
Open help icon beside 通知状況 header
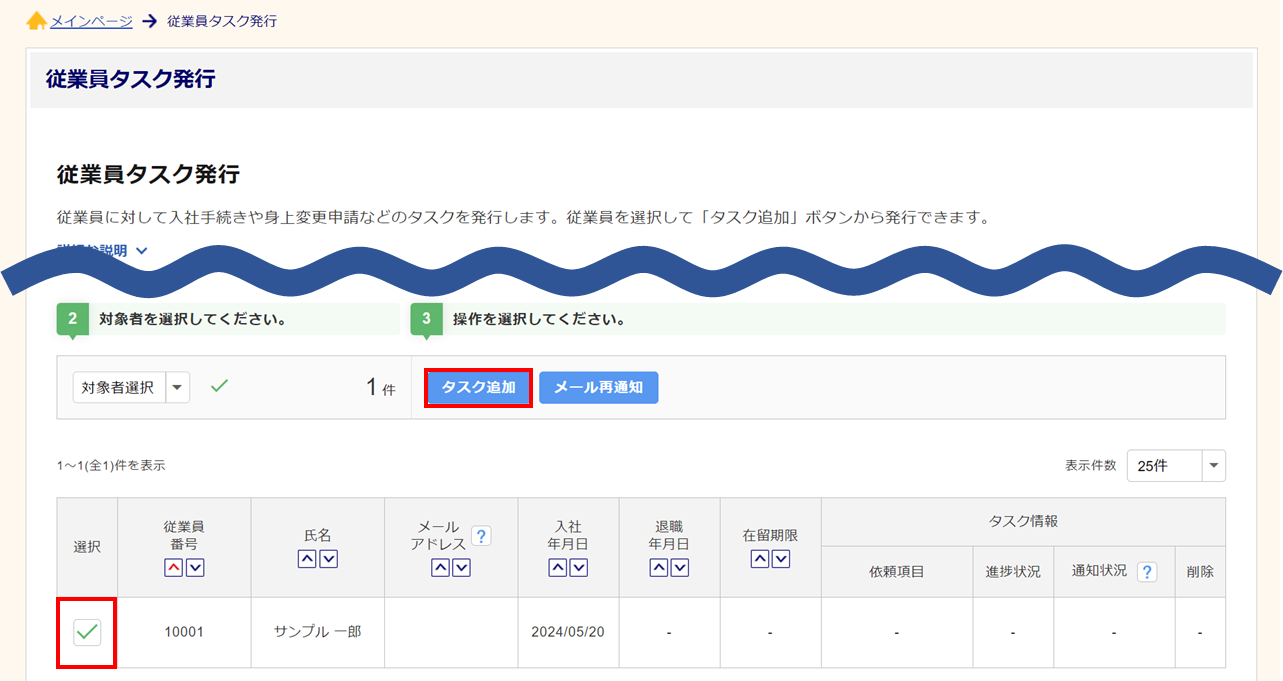tap(1146, 572)
